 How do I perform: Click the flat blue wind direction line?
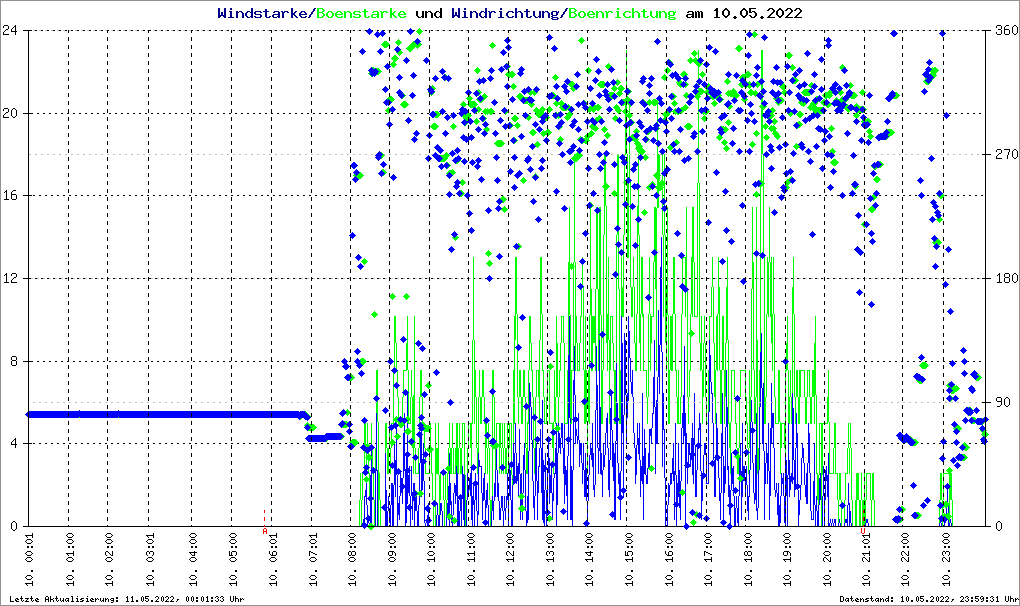(160, 414)
